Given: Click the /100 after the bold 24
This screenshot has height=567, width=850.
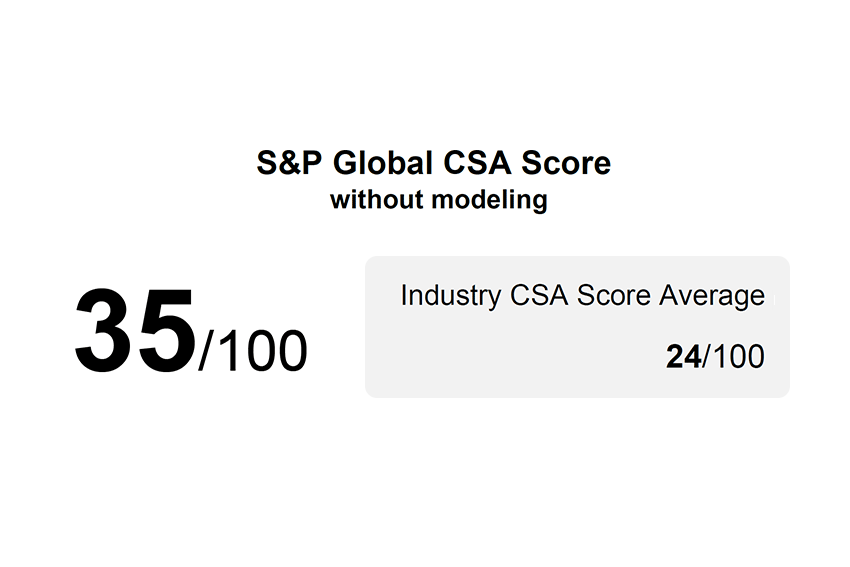Looking at the screenshot, I should click(x=733, y=356).
